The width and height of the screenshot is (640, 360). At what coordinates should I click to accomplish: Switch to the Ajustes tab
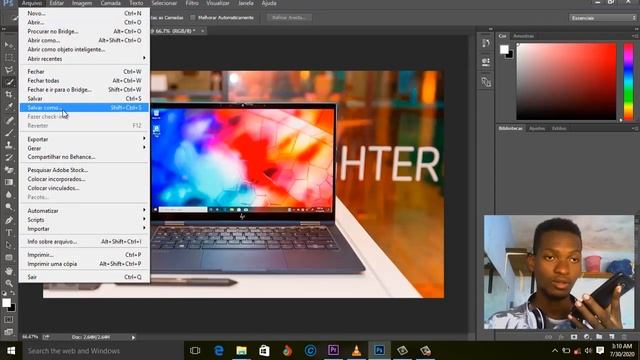(x=537, y=128)
